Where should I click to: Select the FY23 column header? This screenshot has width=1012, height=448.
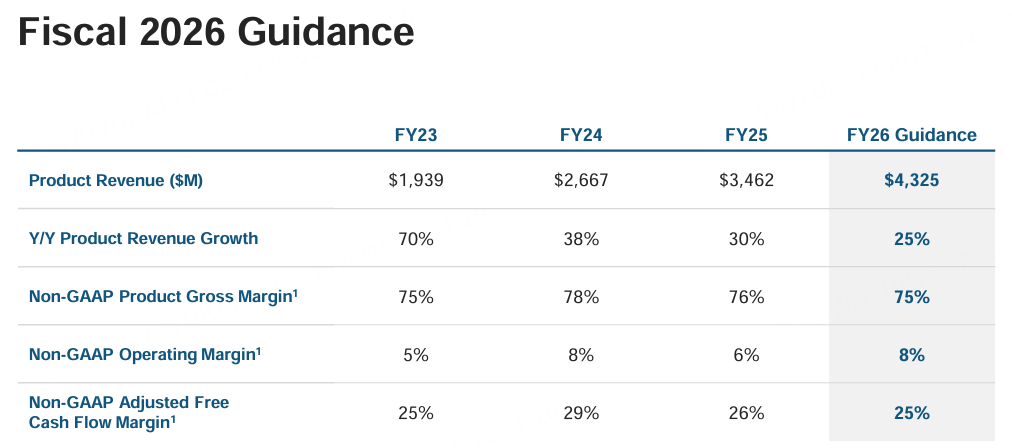point(415,135)
